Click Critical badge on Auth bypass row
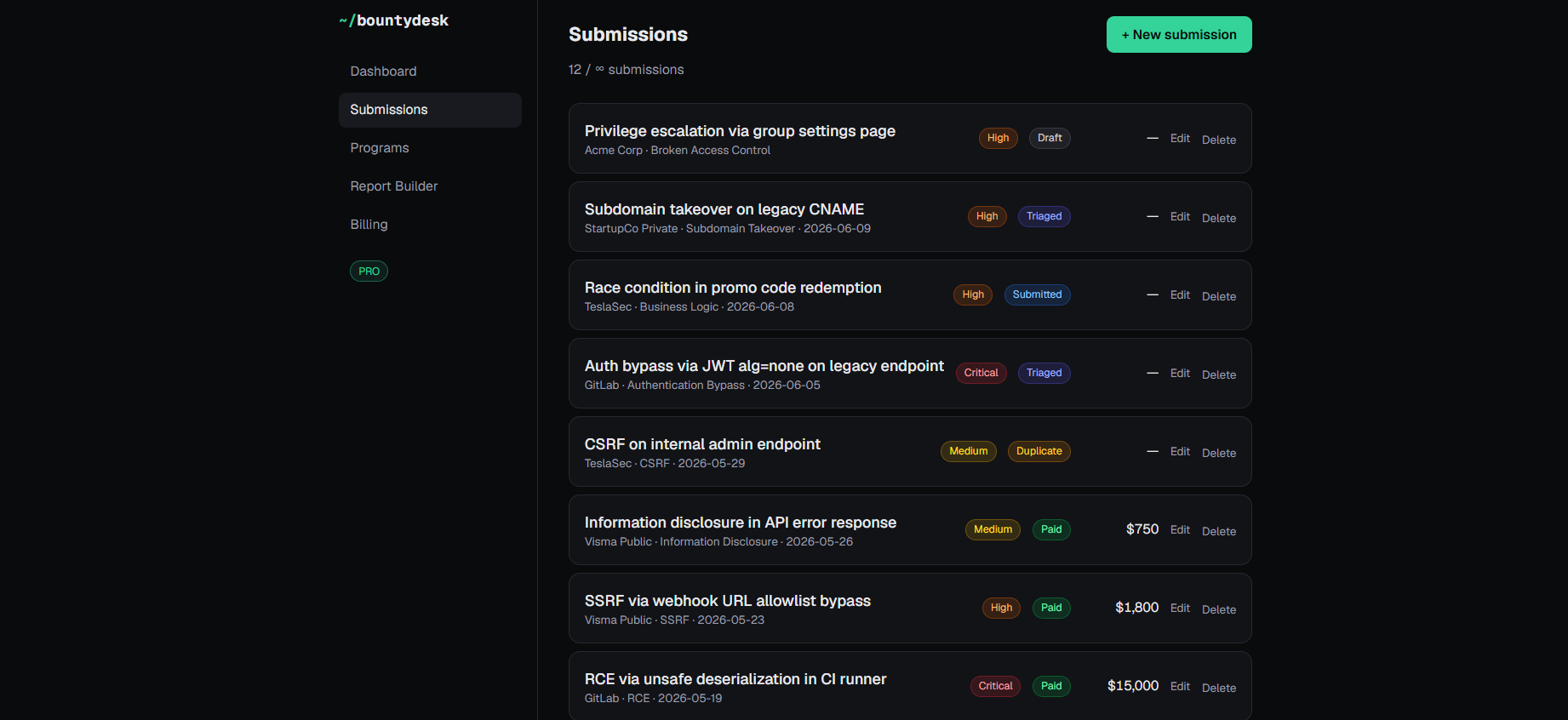 [981, 373]
